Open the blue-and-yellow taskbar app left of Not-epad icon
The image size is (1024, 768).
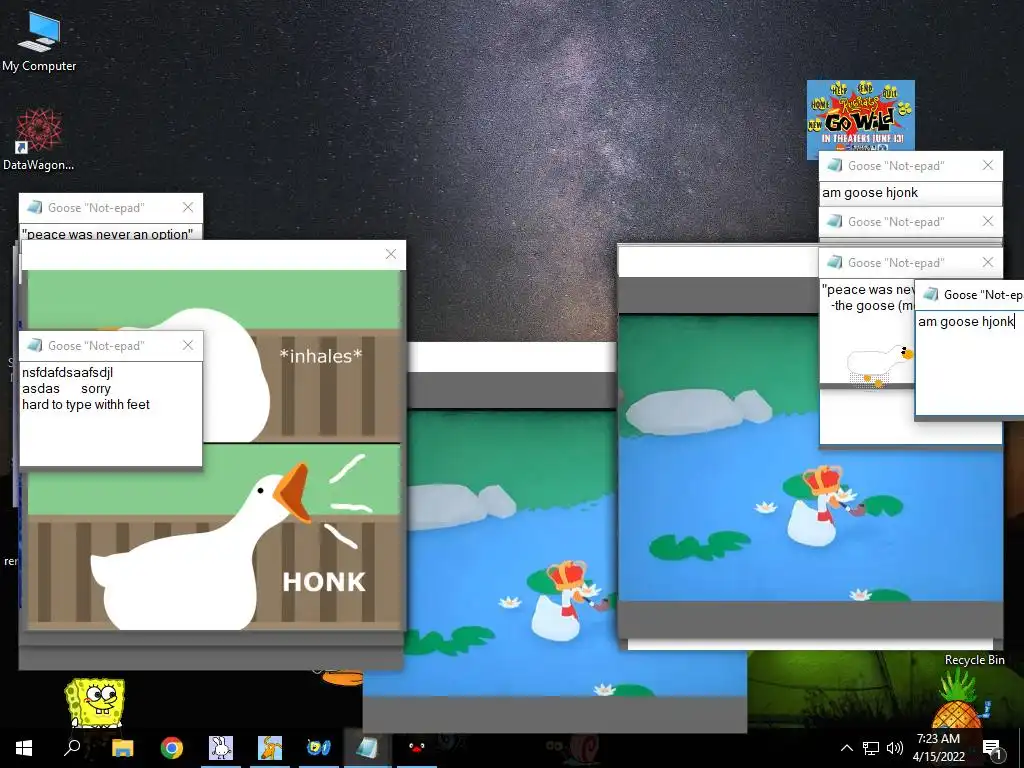point(319,748)
